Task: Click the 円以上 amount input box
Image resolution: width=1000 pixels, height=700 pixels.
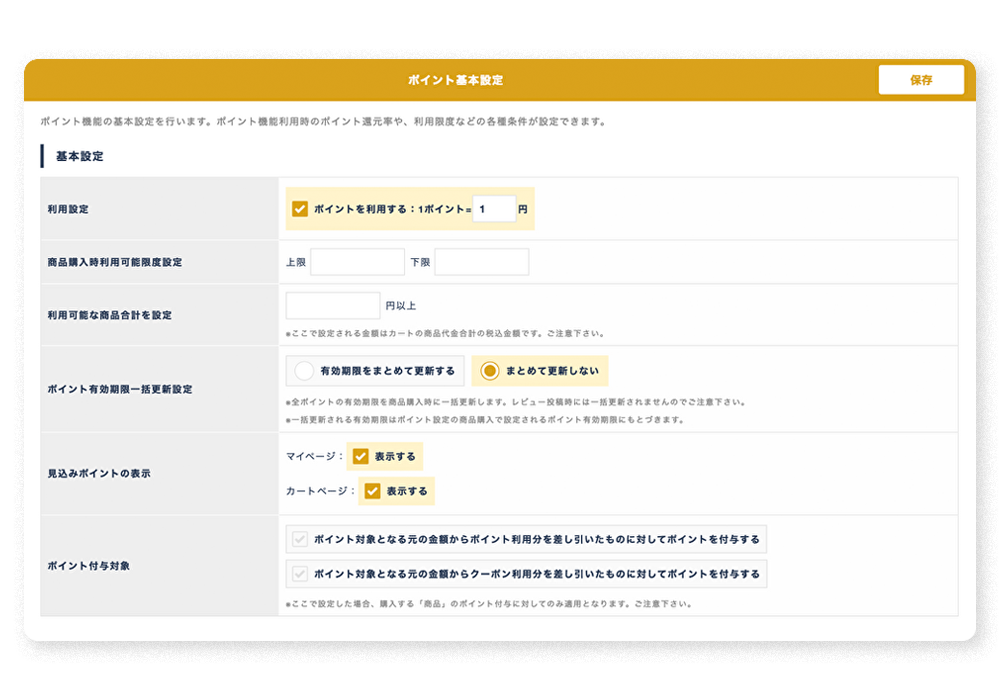Action: 333,306
